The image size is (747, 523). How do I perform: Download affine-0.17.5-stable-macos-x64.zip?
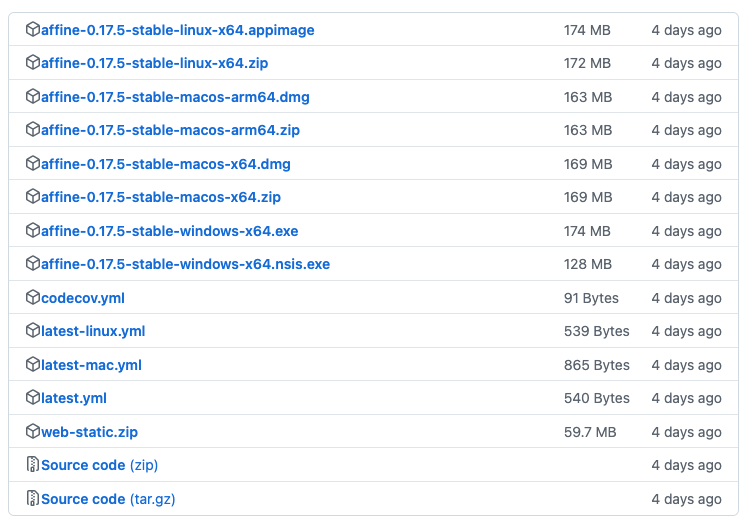[161, 197]
